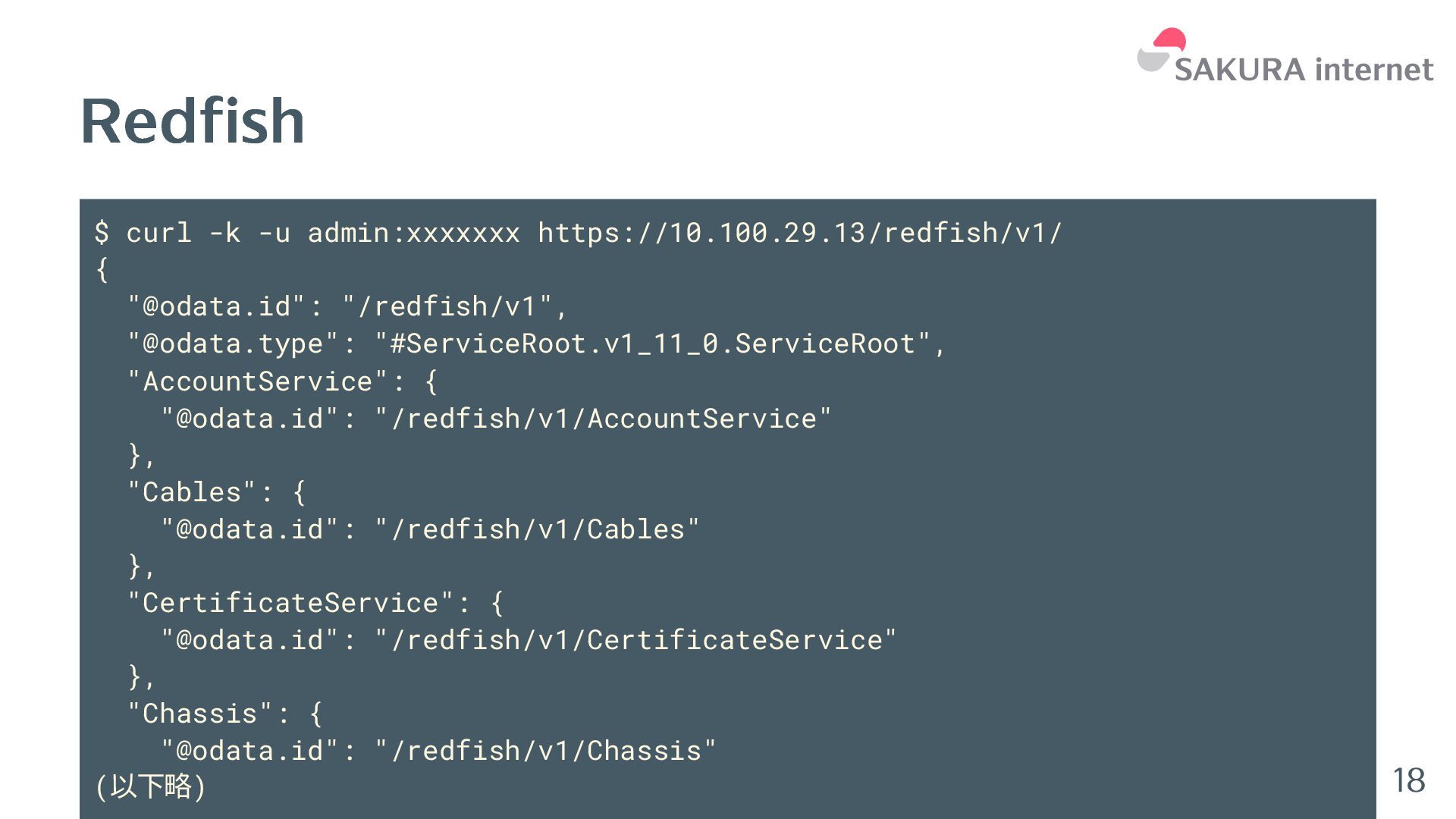Click the dollar sign shell prompt
This screenshot has width=1456, height=819.
pyautogui.click(x=102, y=233)
